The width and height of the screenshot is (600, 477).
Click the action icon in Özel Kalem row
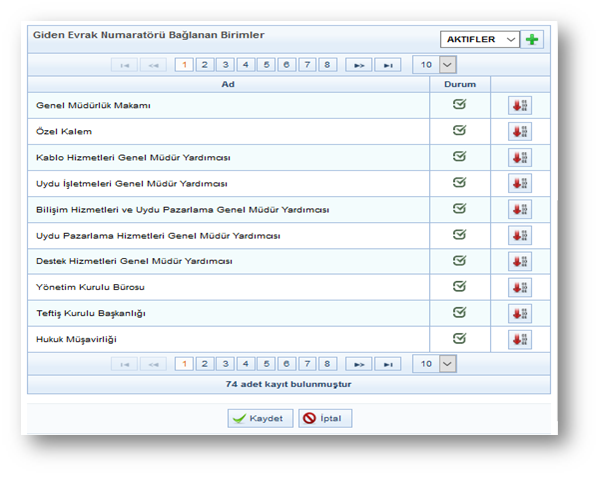519,131
